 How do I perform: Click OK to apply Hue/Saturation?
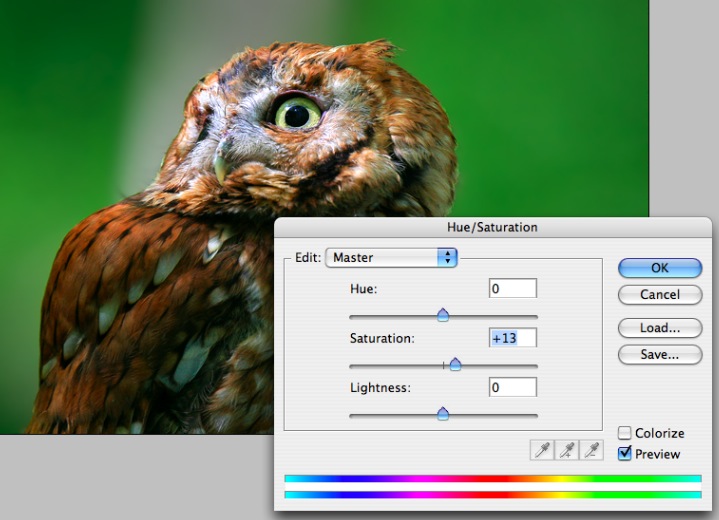(660, 268)
